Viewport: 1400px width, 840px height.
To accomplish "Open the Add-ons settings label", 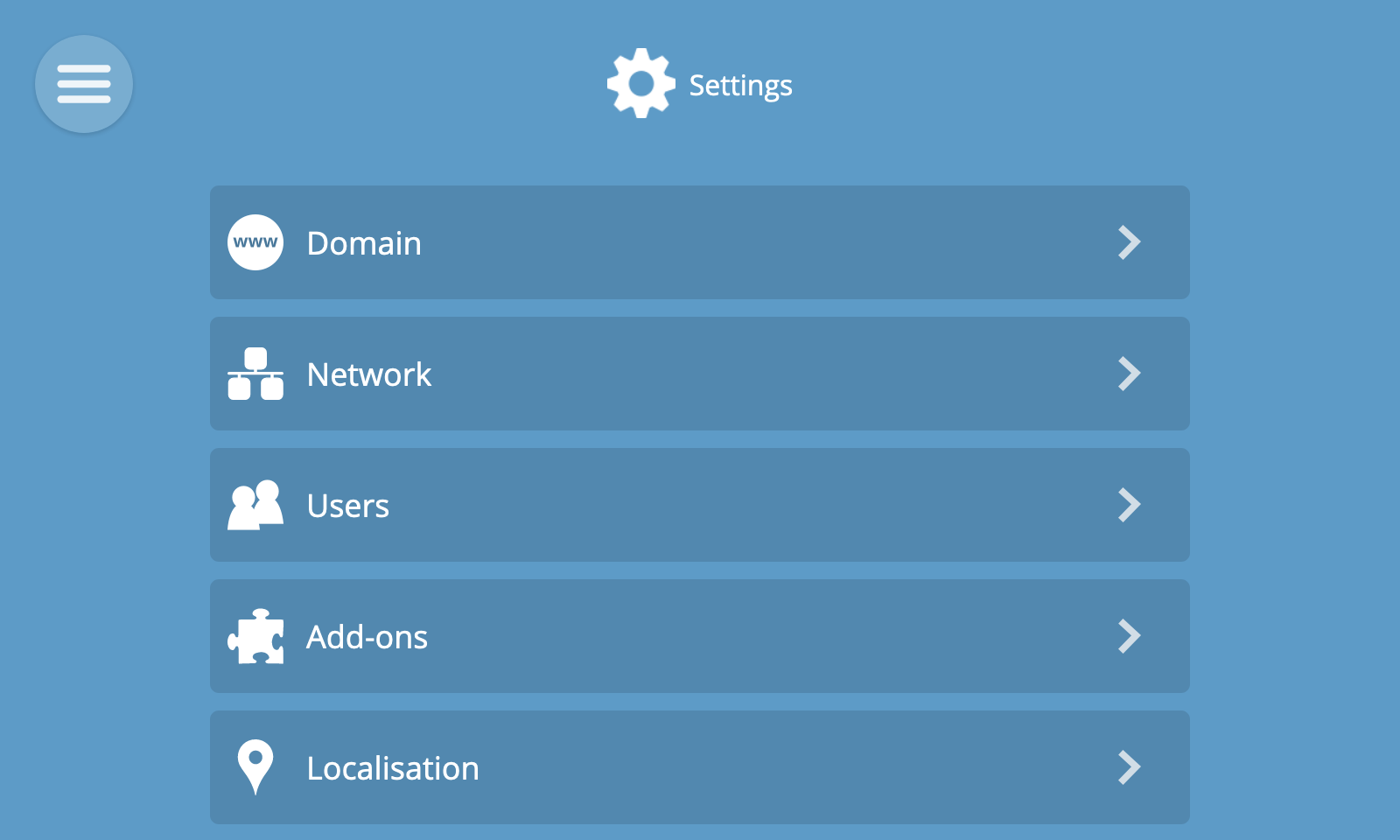I will pyautogui.click(x=367, y=637).
